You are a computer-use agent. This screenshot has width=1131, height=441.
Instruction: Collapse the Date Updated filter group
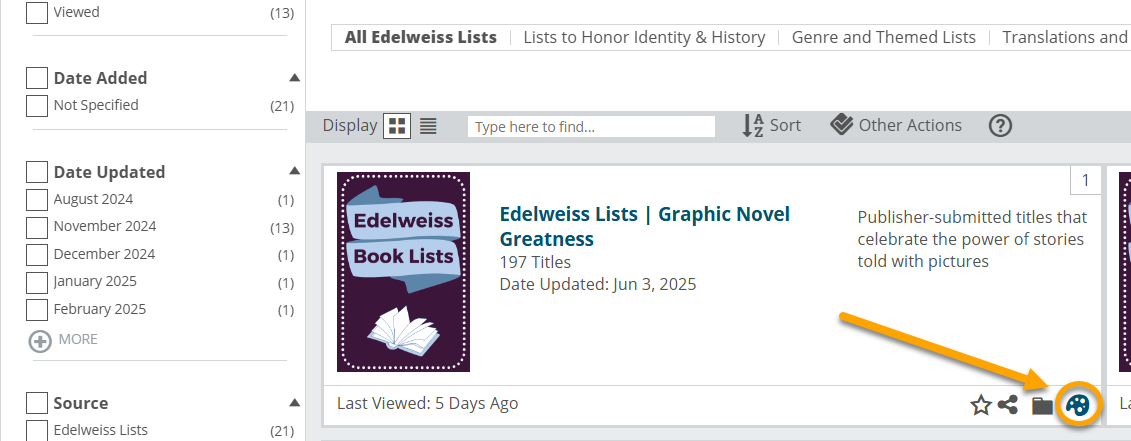pos(294,171)
